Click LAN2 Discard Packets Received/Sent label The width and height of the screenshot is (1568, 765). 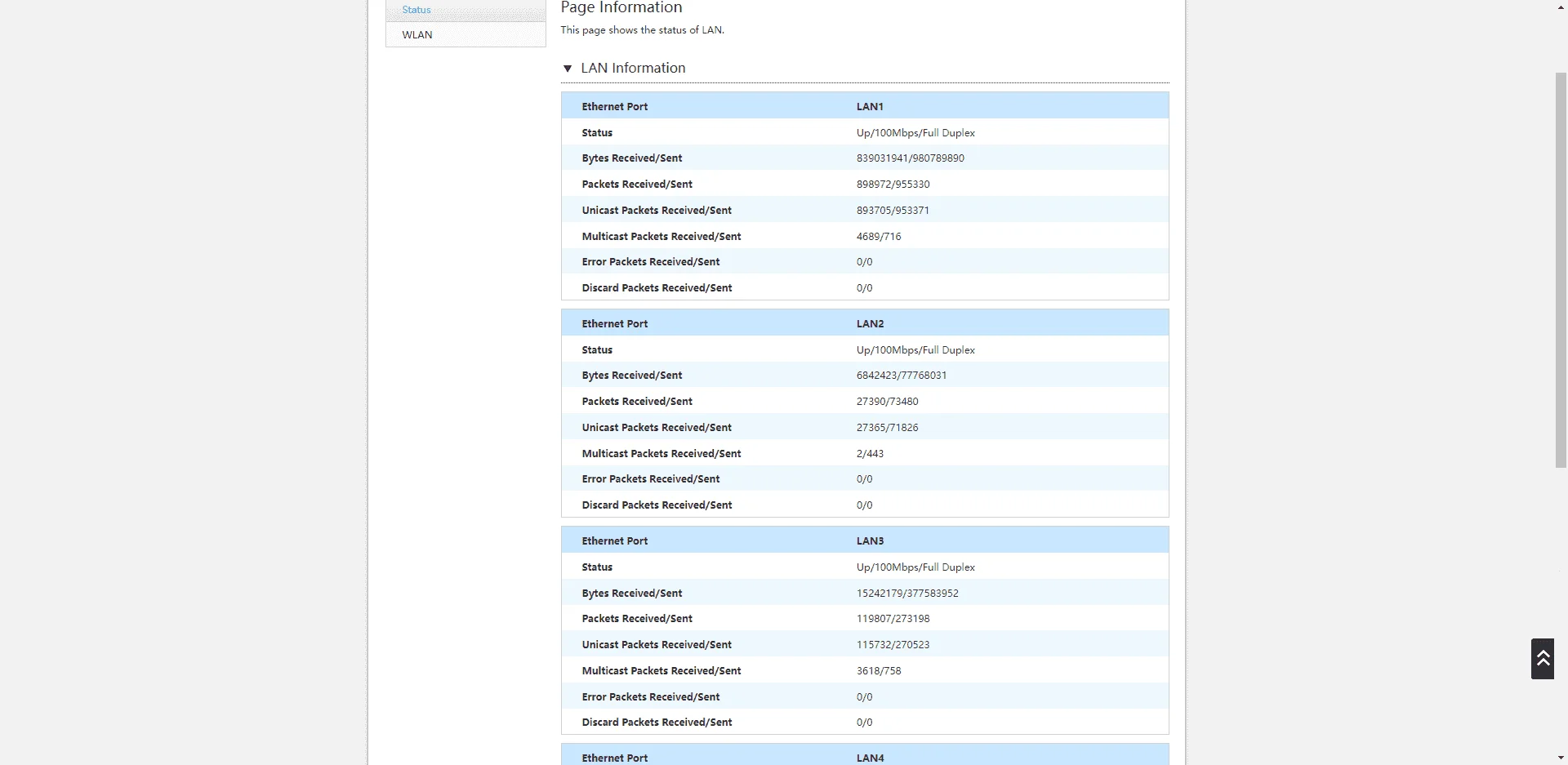(x=657, y=505)
